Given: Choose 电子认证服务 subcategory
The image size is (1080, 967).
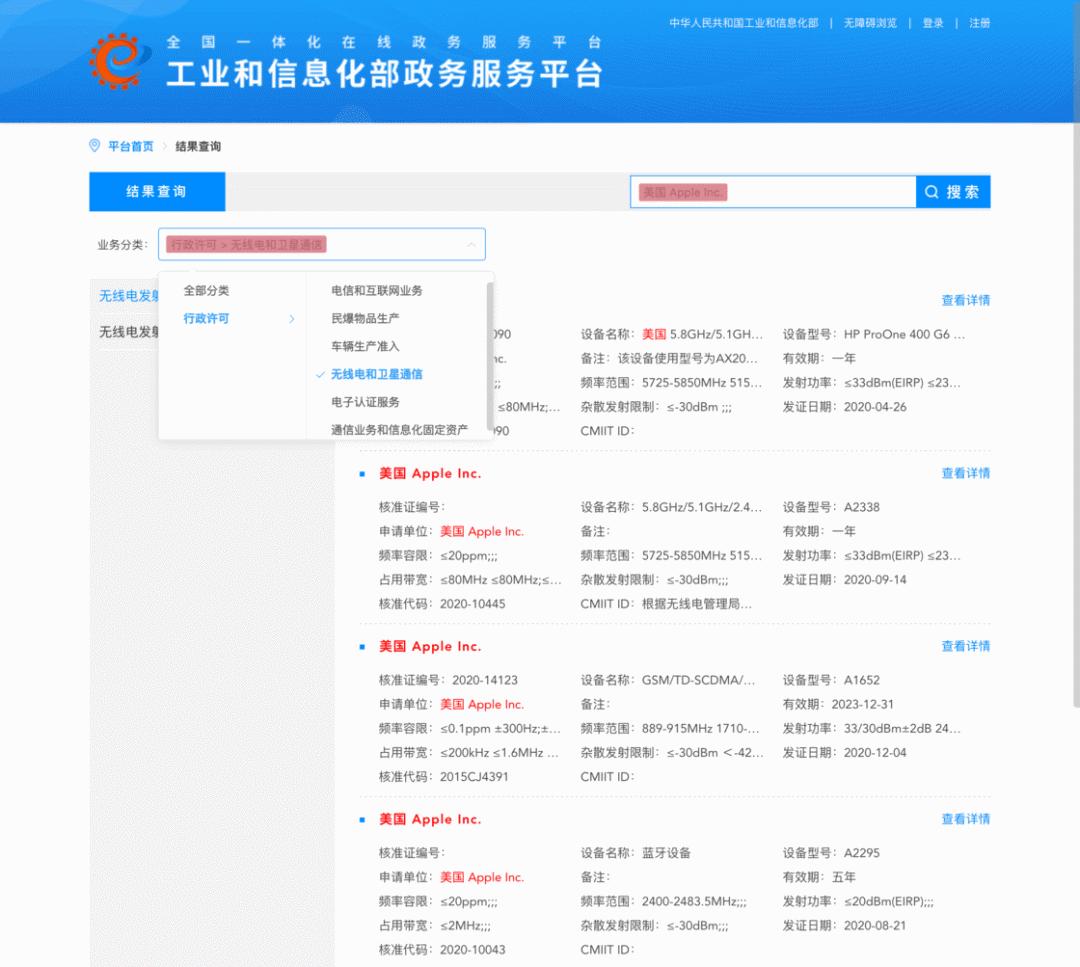Looking at the screenshot, I should 365,402.
